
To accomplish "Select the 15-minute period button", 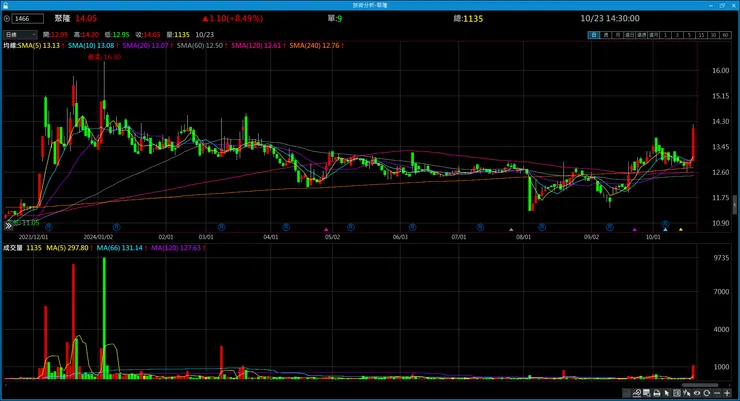I will pos(701,35).
